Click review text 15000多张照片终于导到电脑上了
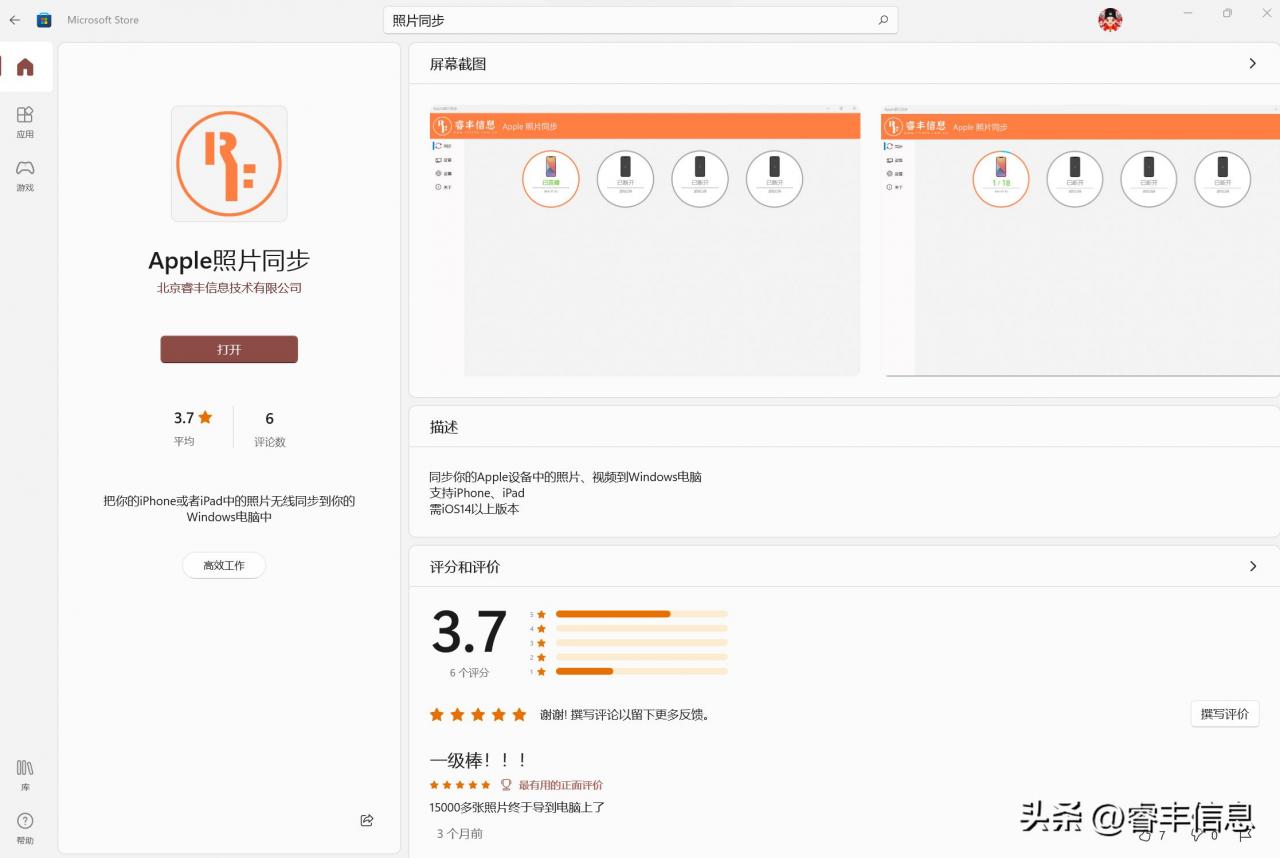1280x858 pixels. pos(517,807)
